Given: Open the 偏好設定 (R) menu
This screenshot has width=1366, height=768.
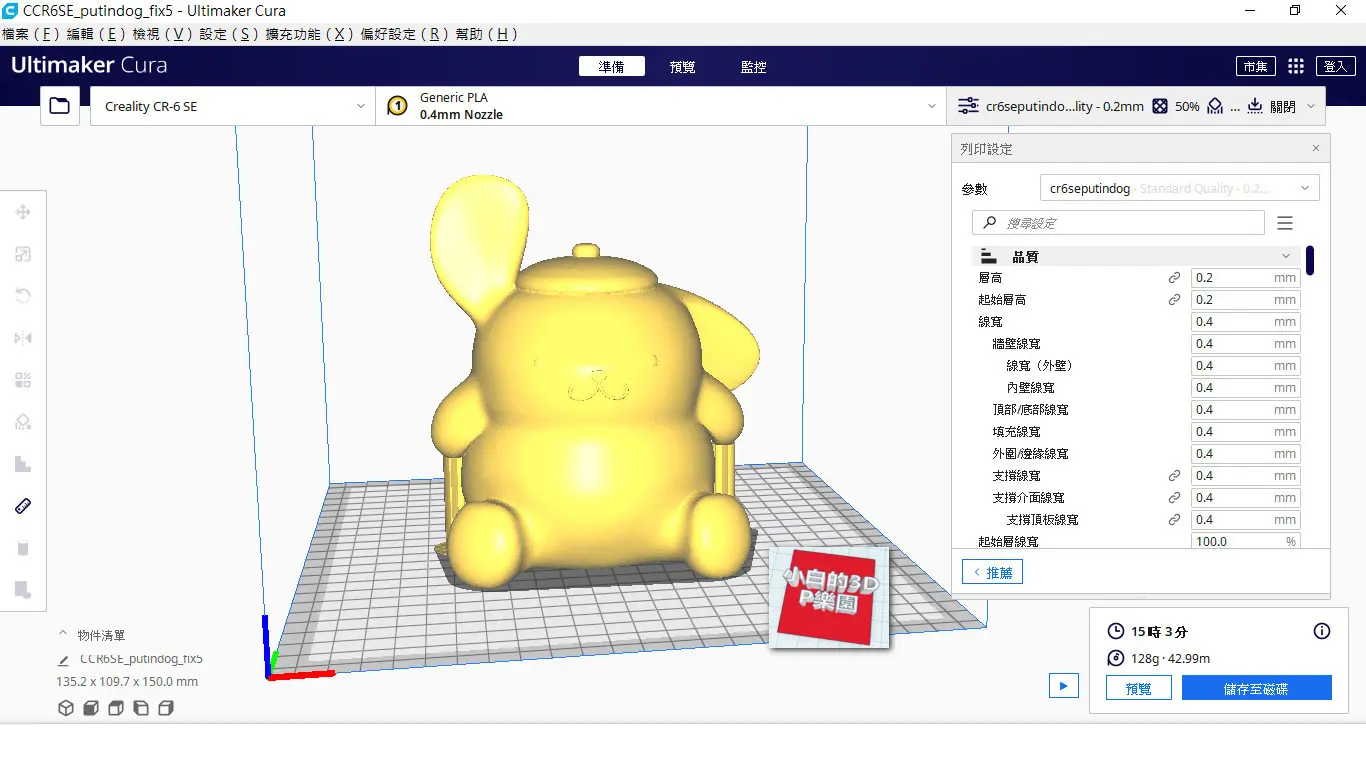Looking at the screenshot, I should (405, 34).
